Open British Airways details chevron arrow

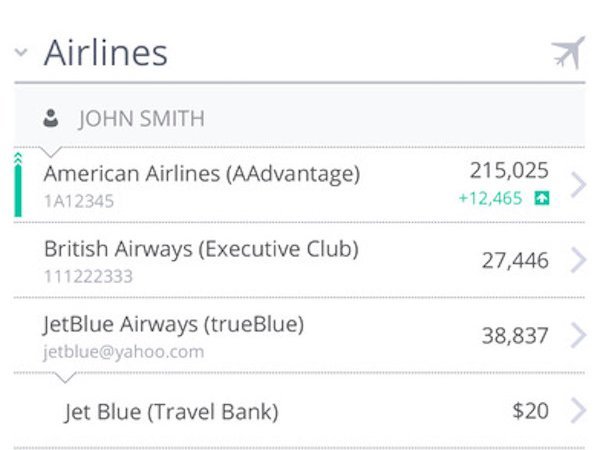click(x=579, y=260)
